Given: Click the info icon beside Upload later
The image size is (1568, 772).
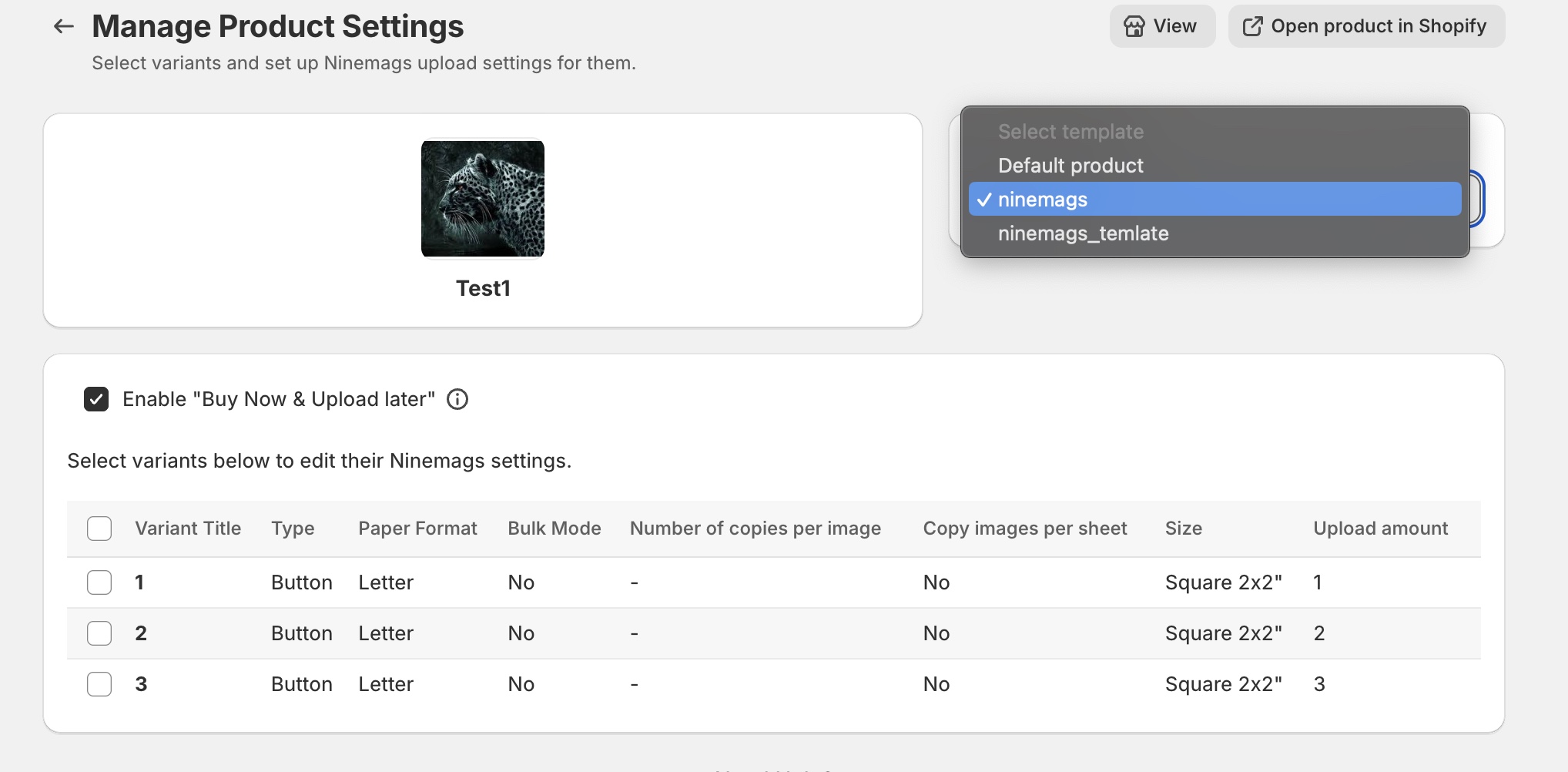Looking at the screenshot, I should pos(457,399).
